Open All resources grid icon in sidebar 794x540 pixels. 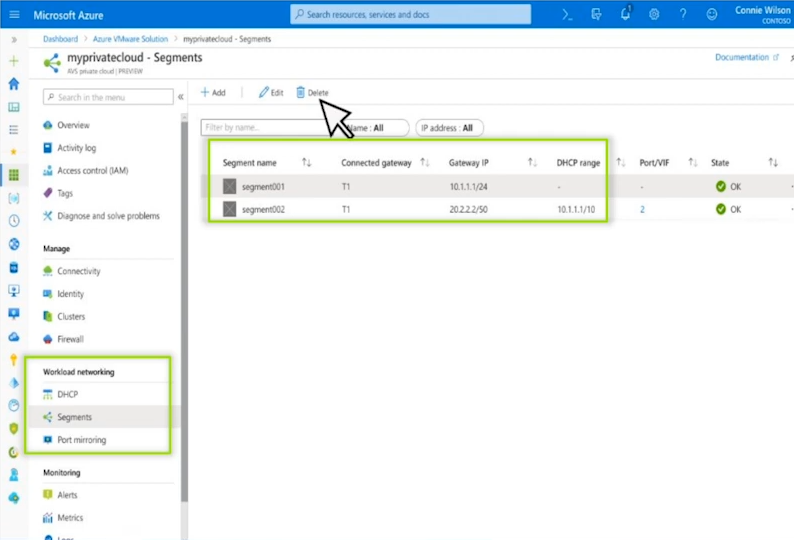click(14, 175)
